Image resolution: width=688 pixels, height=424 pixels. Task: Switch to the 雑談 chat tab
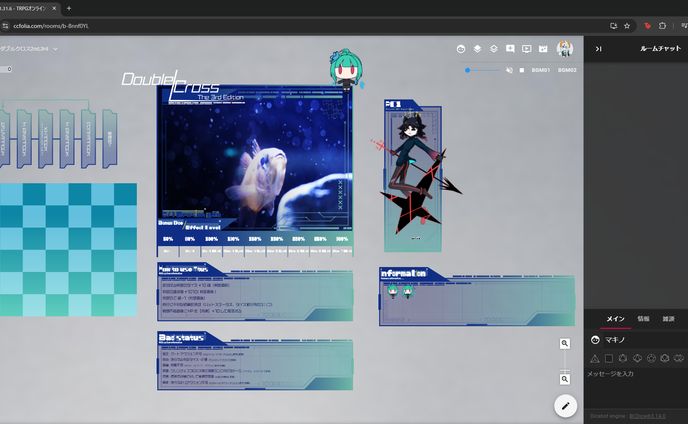coord(668,319)
